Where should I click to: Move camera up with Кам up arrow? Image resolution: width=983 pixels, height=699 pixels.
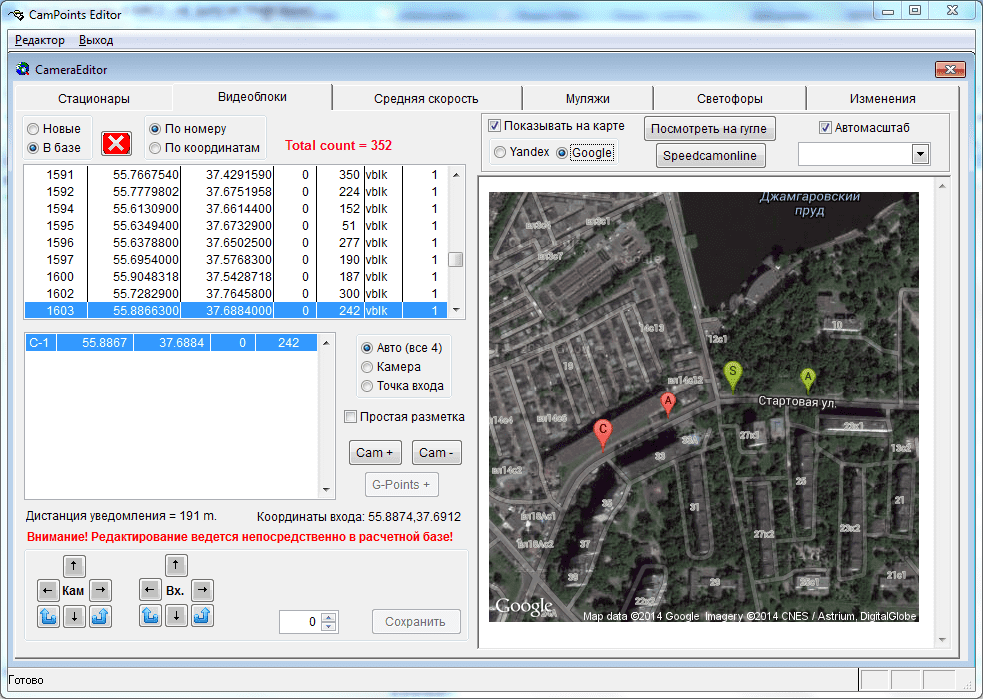74,566
